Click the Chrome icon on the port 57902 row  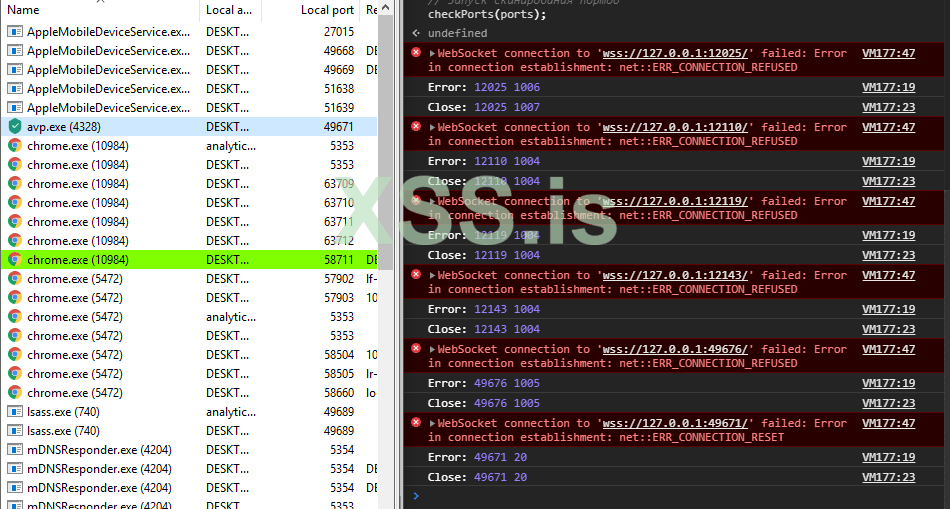[x=15, y=279]
